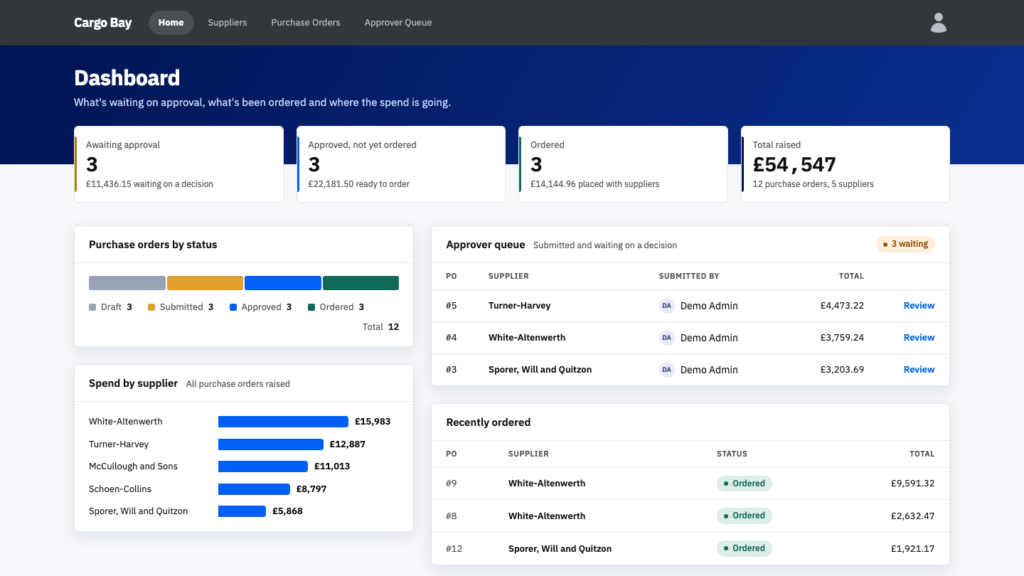The width and height of the screenshot is (1024, 576).
Task: Click the Ordered legend swatch
Action: pyautogui.click(x=312, y=307)
